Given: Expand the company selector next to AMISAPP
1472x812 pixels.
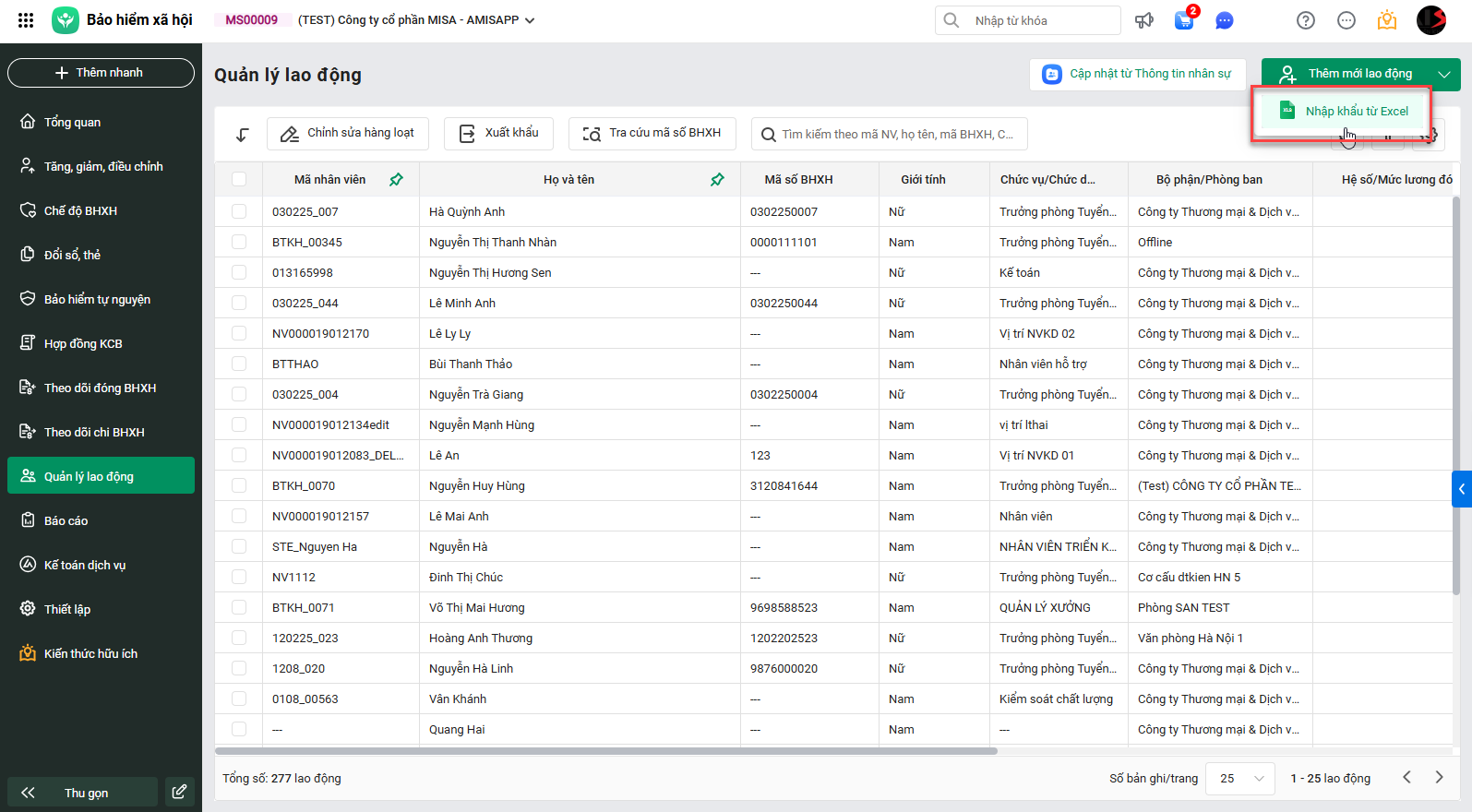Looking at the screenshot, I should pos(530,20).
